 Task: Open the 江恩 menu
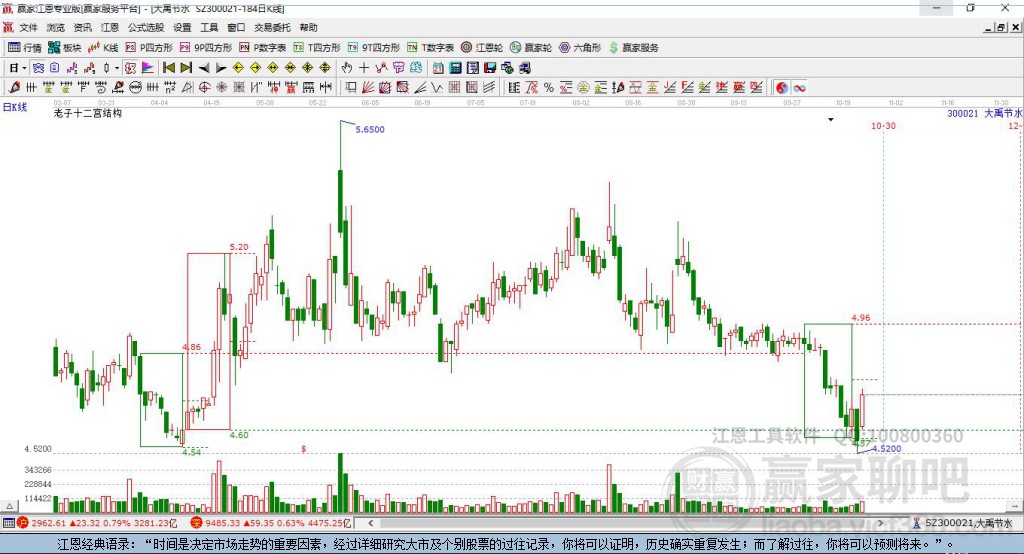coord(110,27)
